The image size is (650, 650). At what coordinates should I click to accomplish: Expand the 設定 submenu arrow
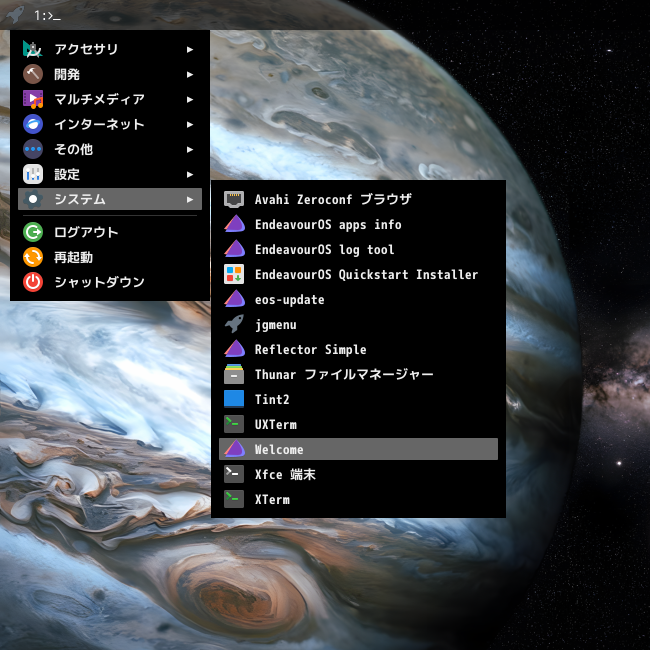pos(190,174)
